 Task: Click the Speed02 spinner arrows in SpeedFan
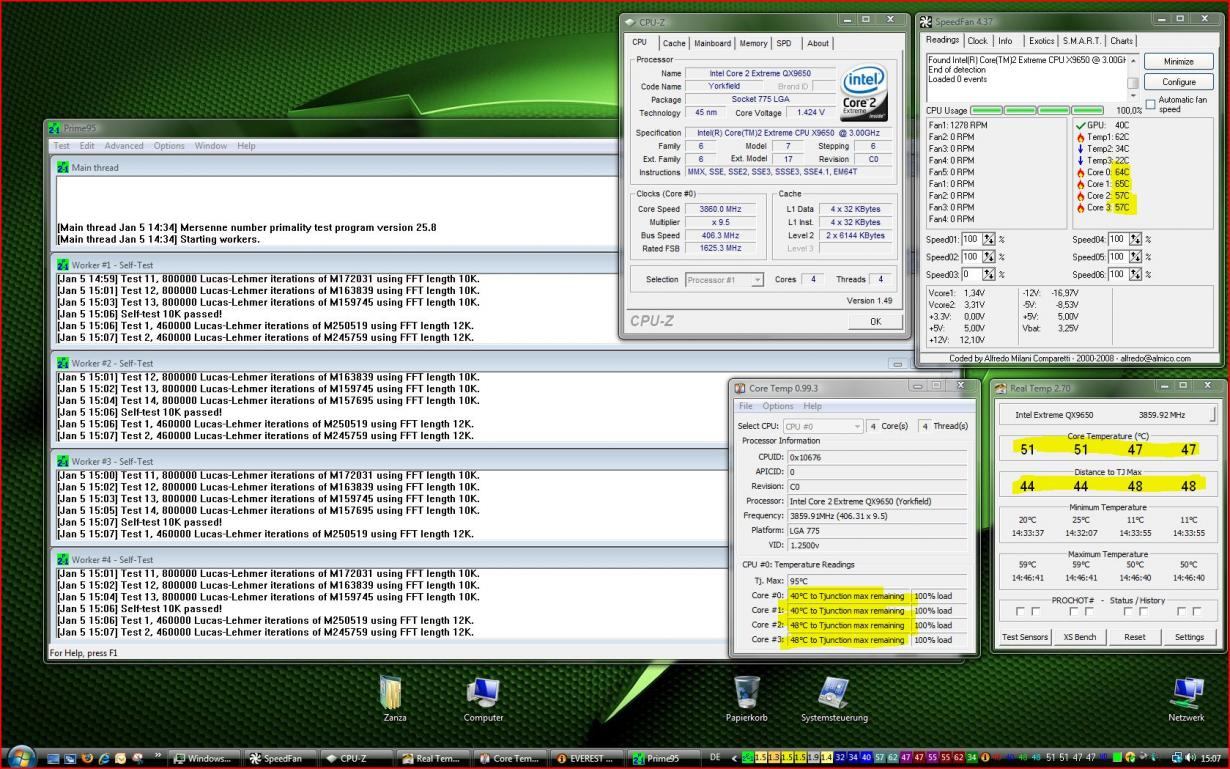pyautogui.click(x=989, y=257)
